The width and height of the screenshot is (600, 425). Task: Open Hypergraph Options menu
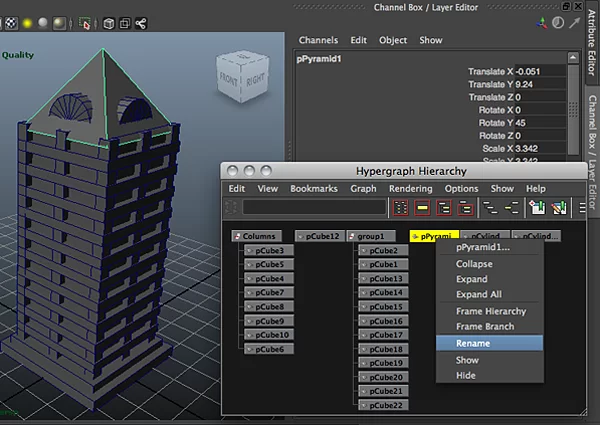[461, 189]
